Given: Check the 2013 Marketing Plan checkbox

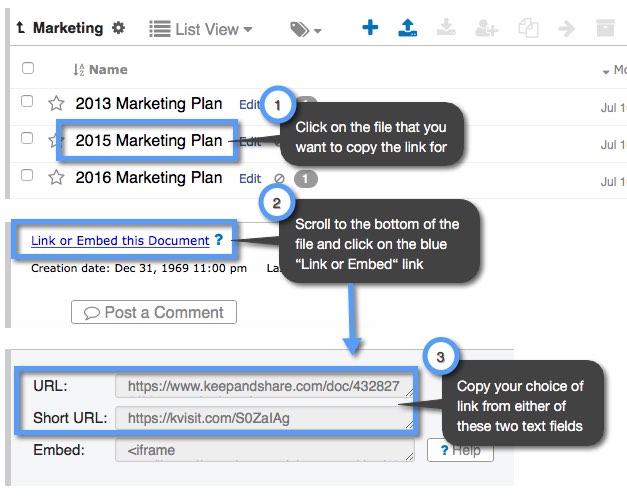Looking at the screenshot, I should pyautogui.click(x=27, y=101).
